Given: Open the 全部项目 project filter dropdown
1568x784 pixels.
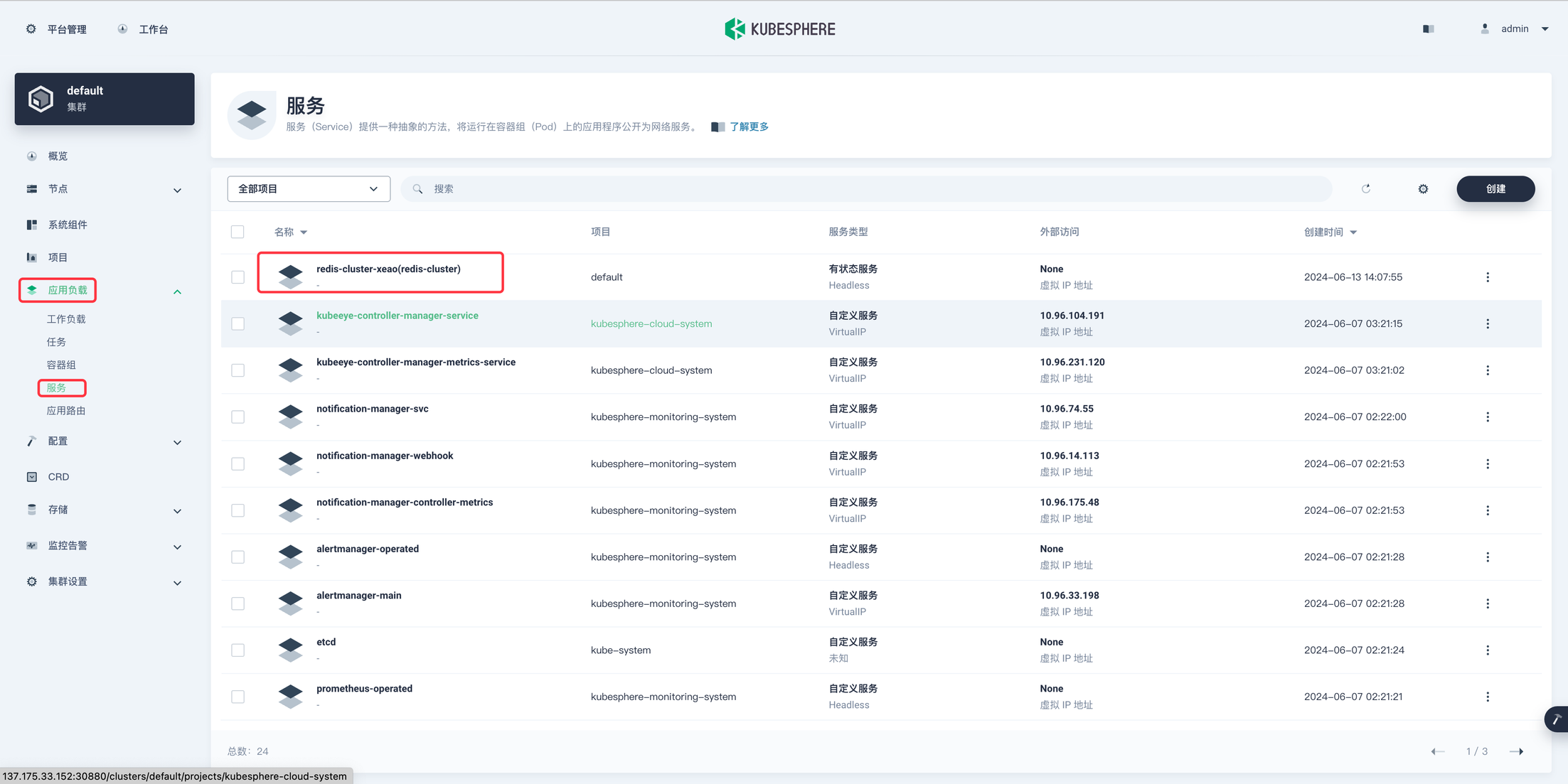Looking at the screenshot, I should click(309, 189).
